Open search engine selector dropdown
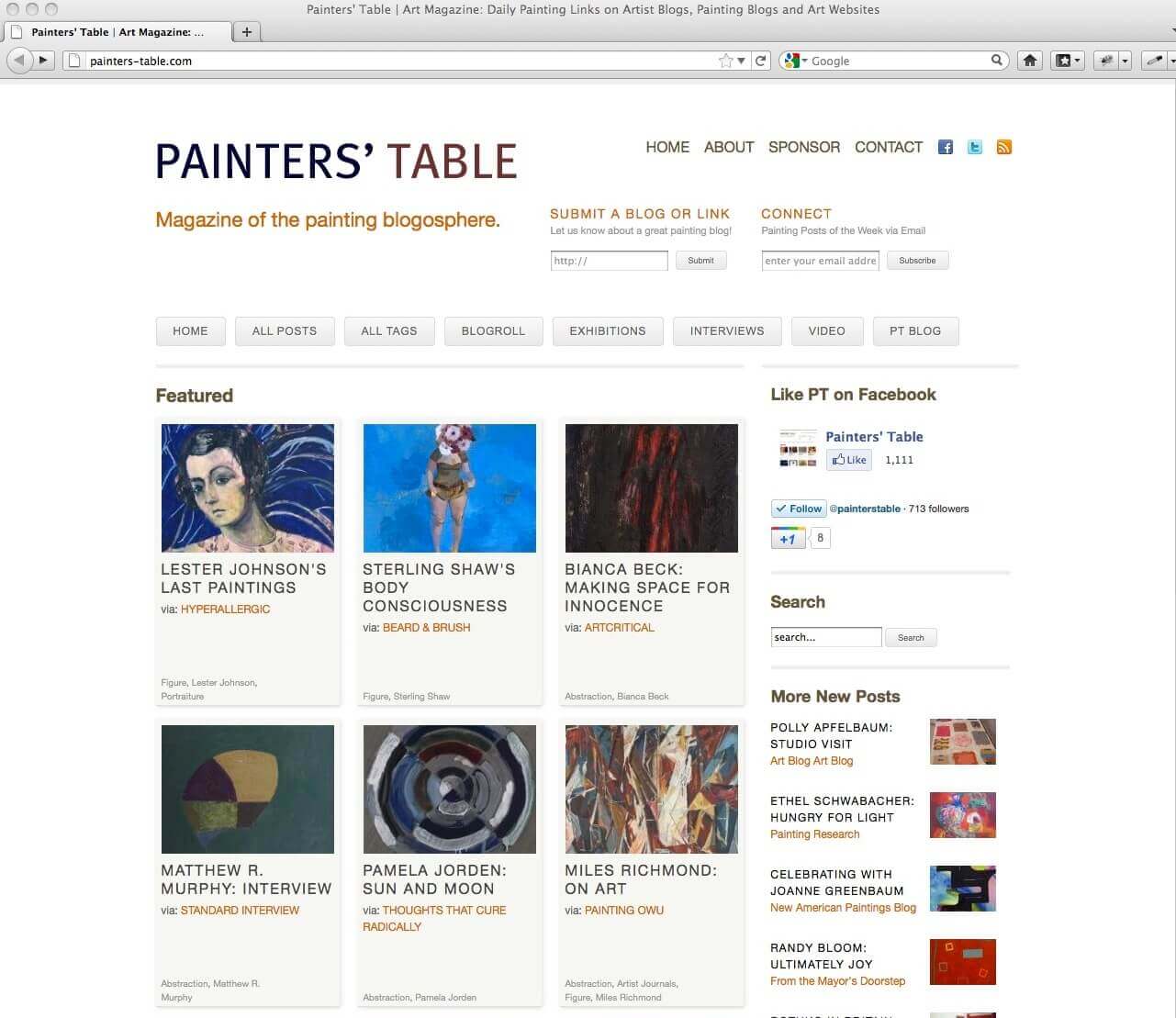Screen dimensions: 1176x1018 793,61
